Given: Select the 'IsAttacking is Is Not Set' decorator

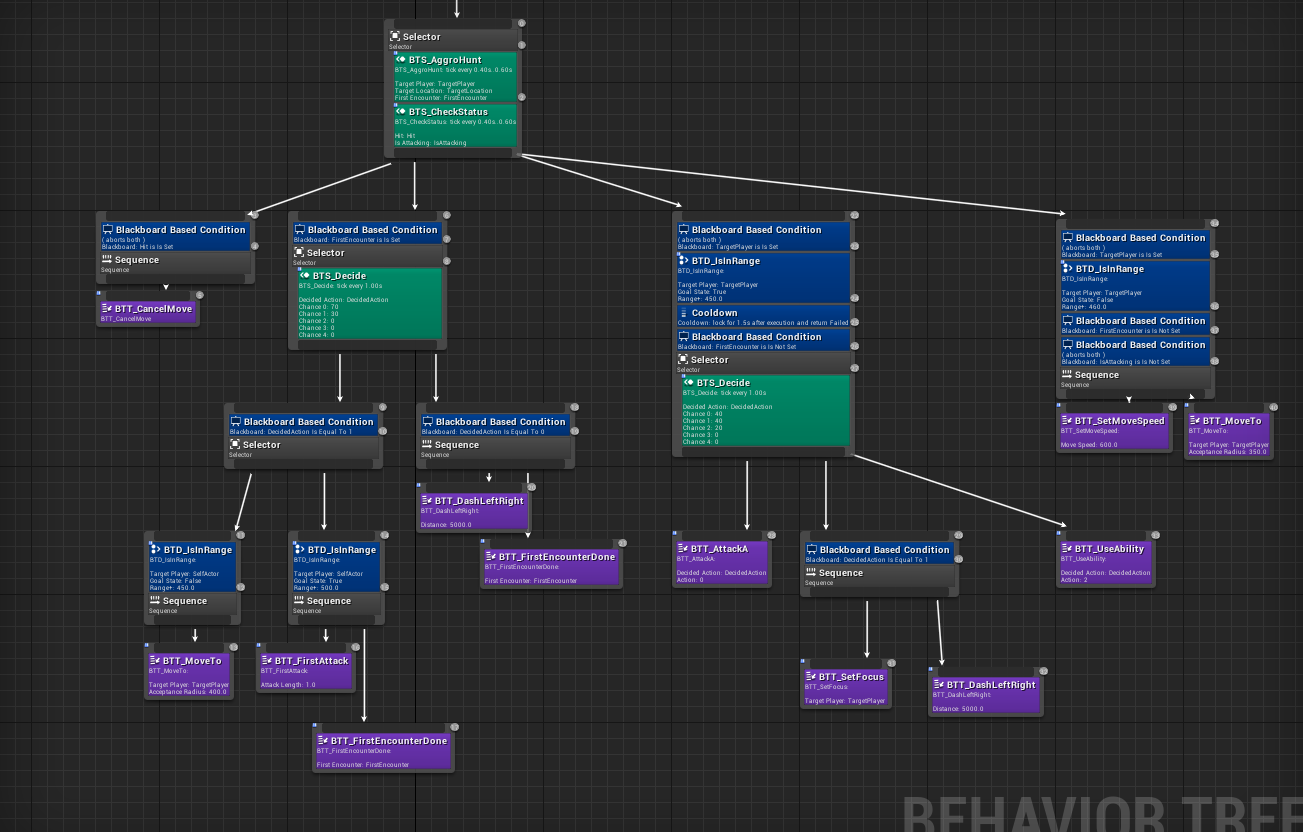Looking at the screenshot, I should pyautogui.click(x=1135, y=350).
